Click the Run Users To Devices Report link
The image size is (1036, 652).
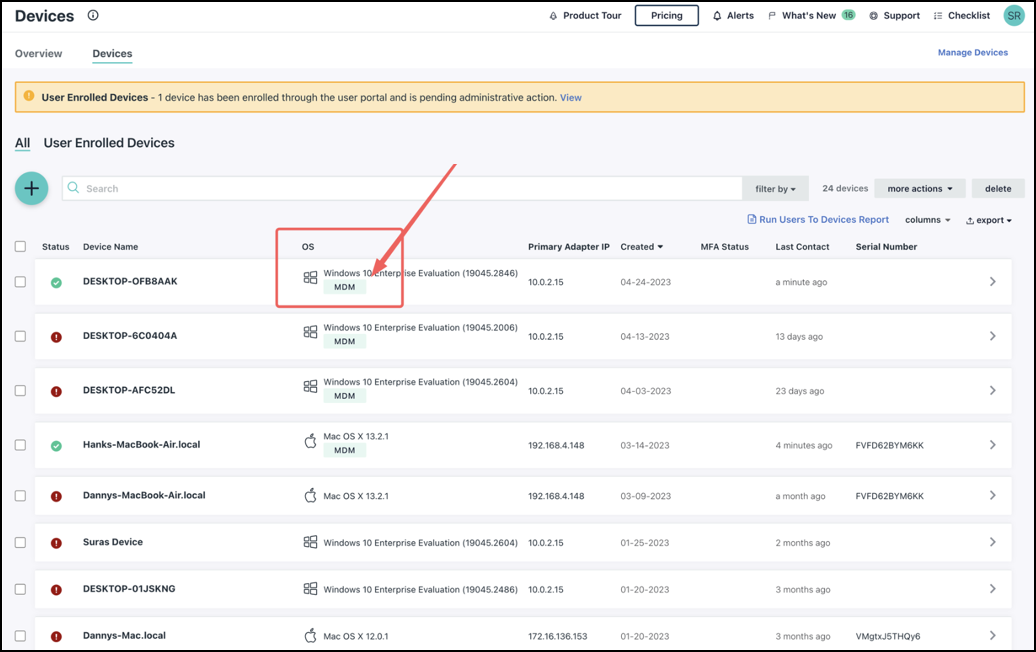point(817,220)
